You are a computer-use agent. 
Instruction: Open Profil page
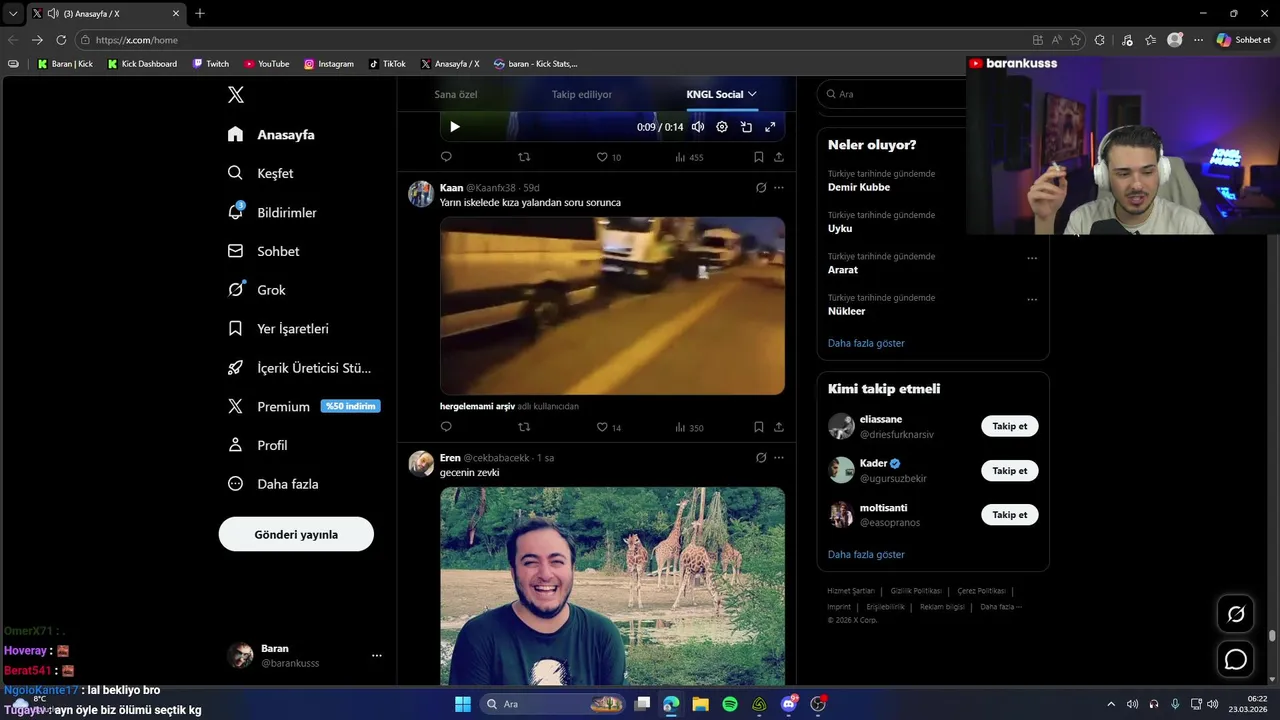(257, 445)
